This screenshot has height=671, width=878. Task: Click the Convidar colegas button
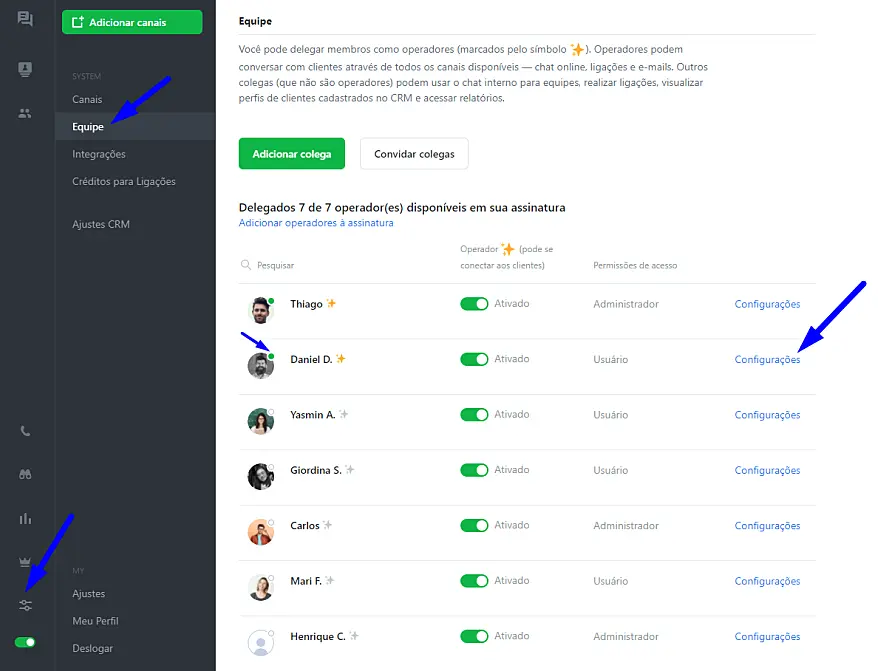pyautogui.click(x=414, y=153)
